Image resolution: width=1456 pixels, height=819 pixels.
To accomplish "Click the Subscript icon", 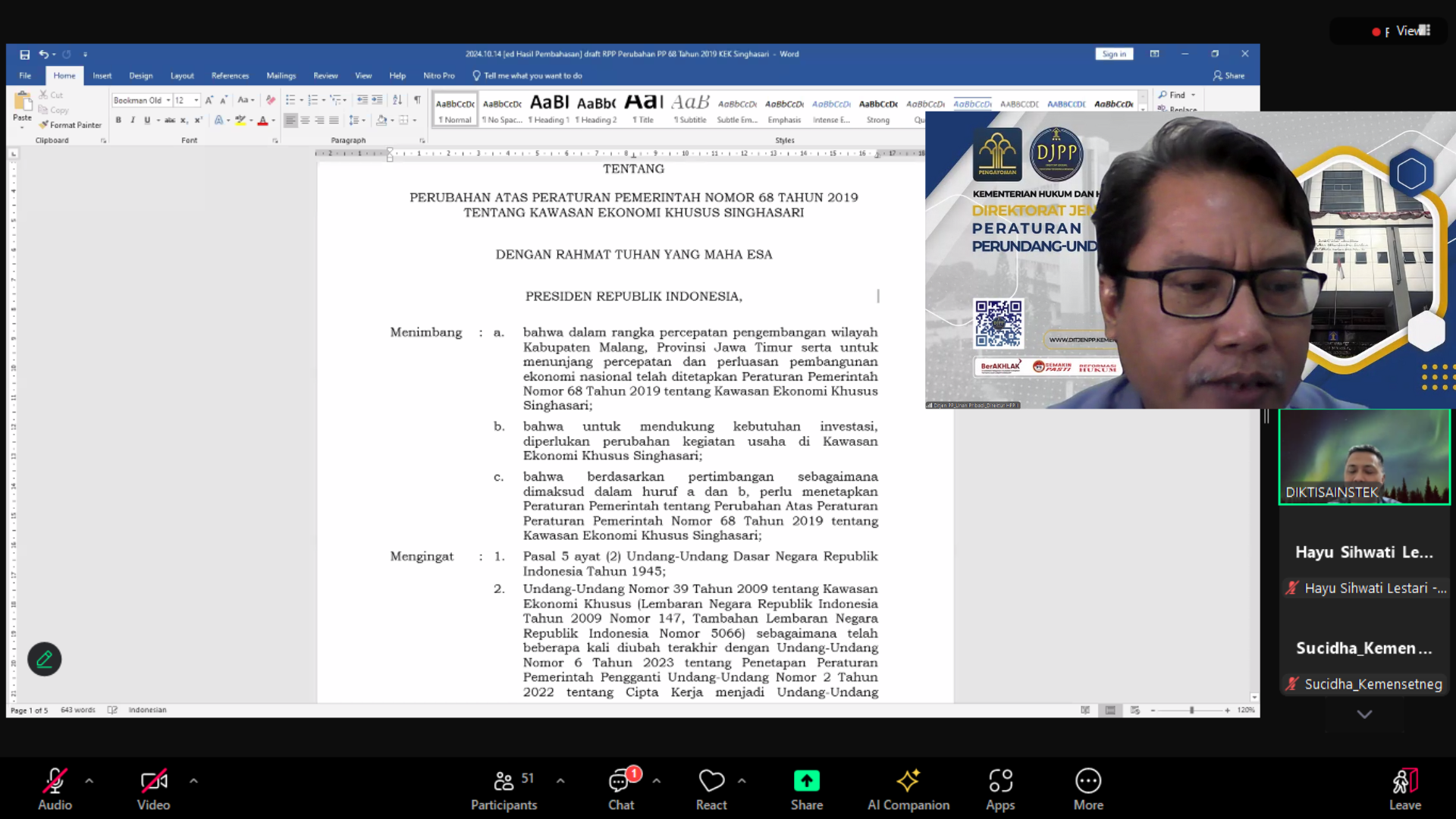I will [x=184, y=120].
